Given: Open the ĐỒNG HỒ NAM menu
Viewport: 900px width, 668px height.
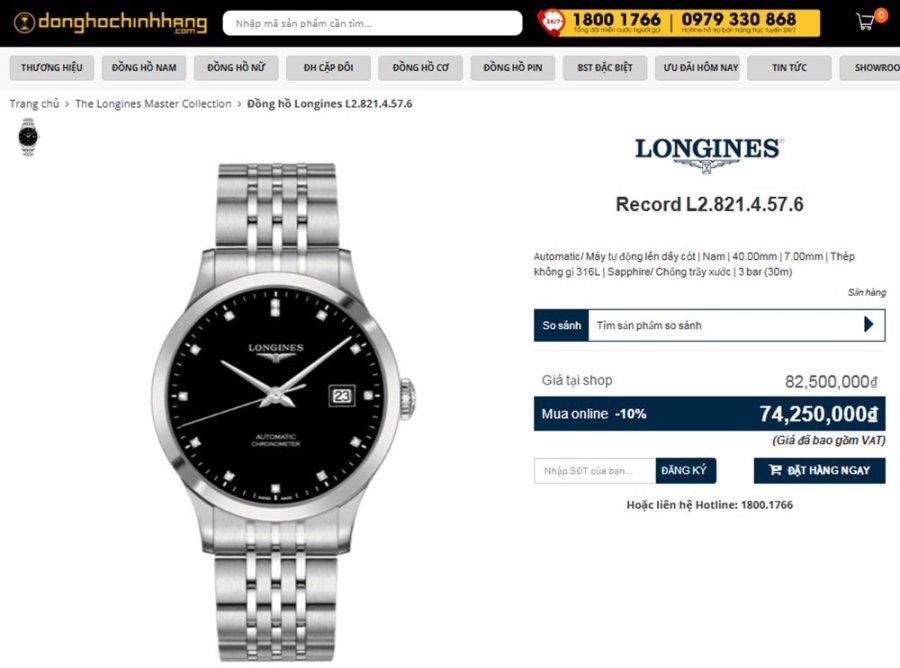Looking at the screenshot, I should point(144,68).
